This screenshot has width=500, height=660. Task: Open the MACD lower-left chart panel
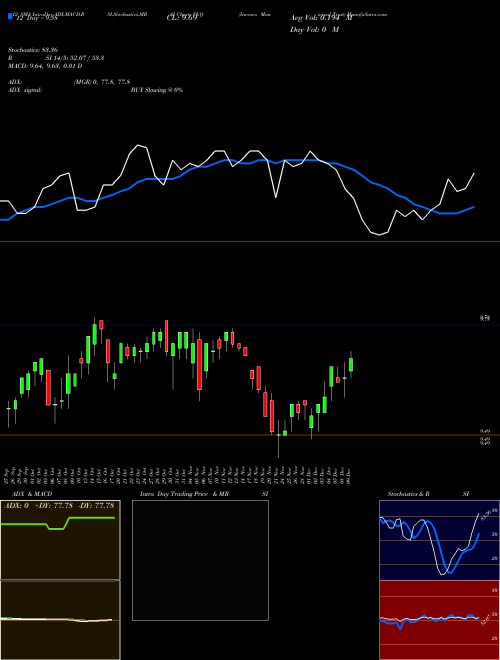(x=60, y=620)
